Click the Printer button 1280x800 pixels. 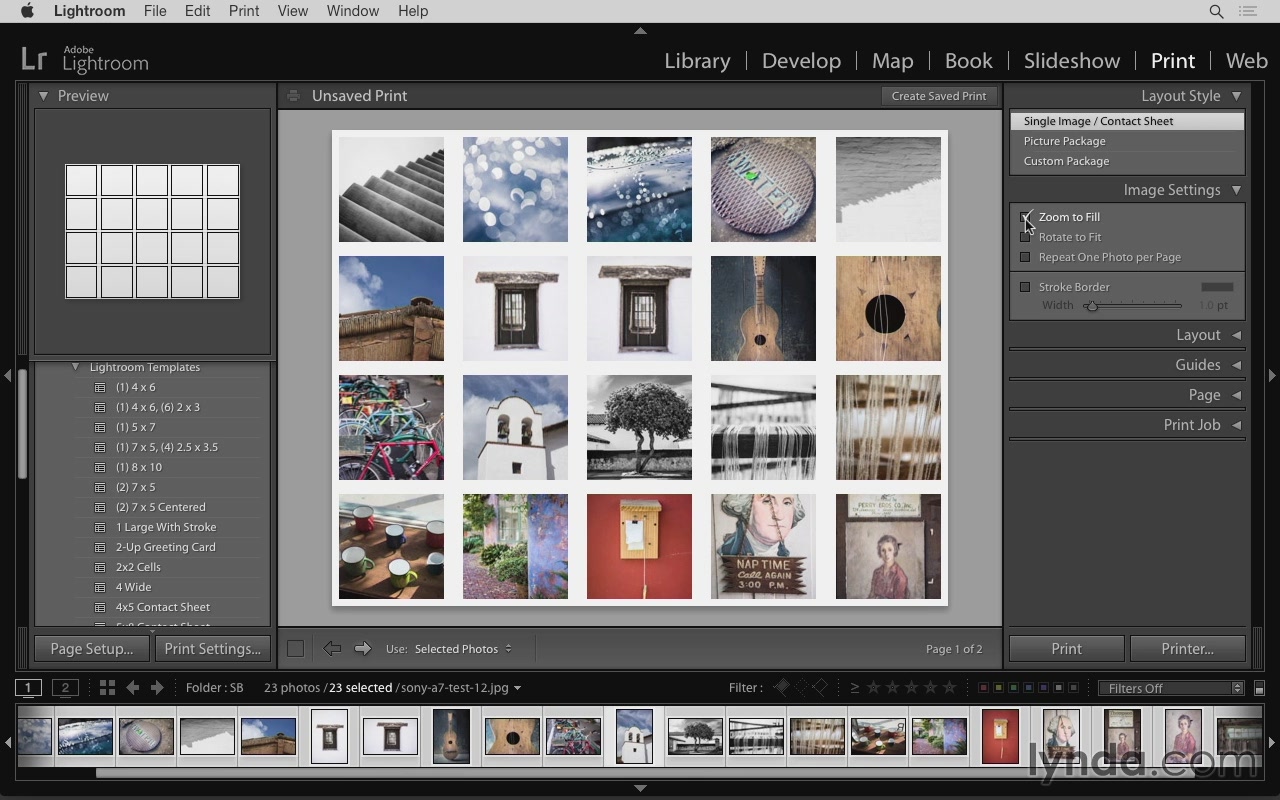1187,649
